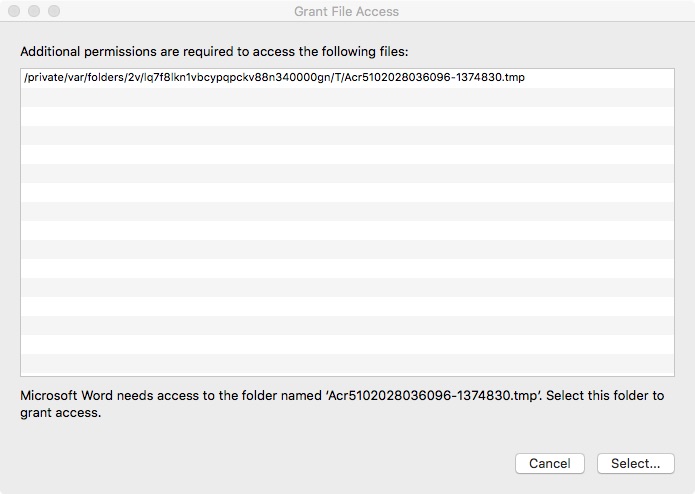Click the leftmost gray close window button
The height and width of the screenshot is (494, 695).
click(x=14, y=11)
